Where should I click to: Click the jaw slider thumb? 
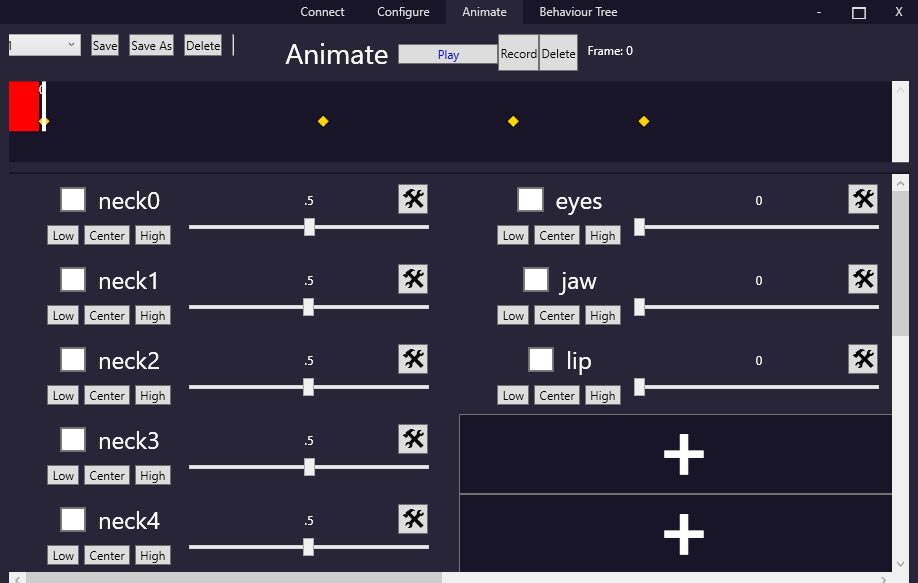(639, 307)
